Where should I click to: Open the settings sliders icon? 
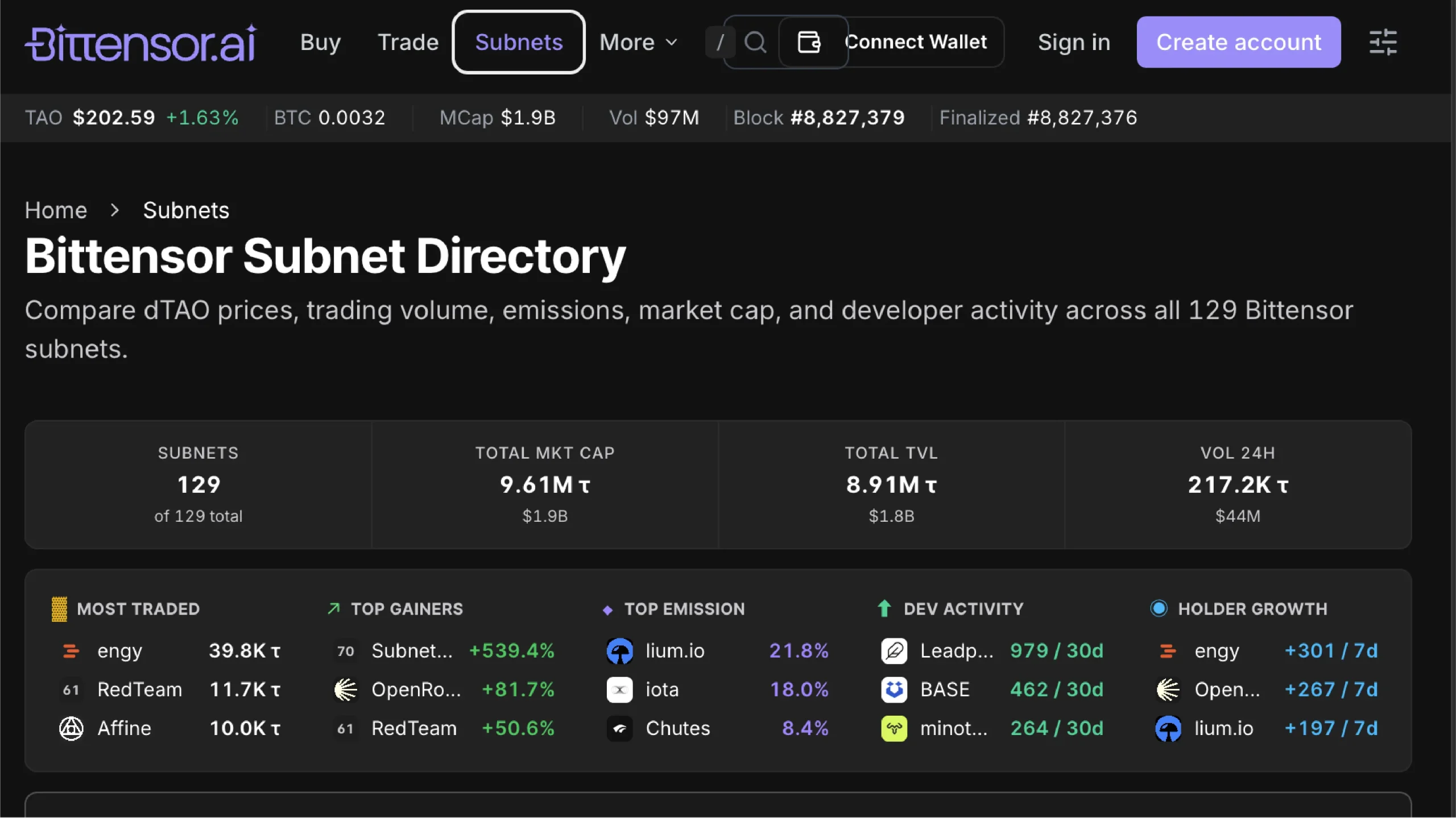coord(1383,42)
